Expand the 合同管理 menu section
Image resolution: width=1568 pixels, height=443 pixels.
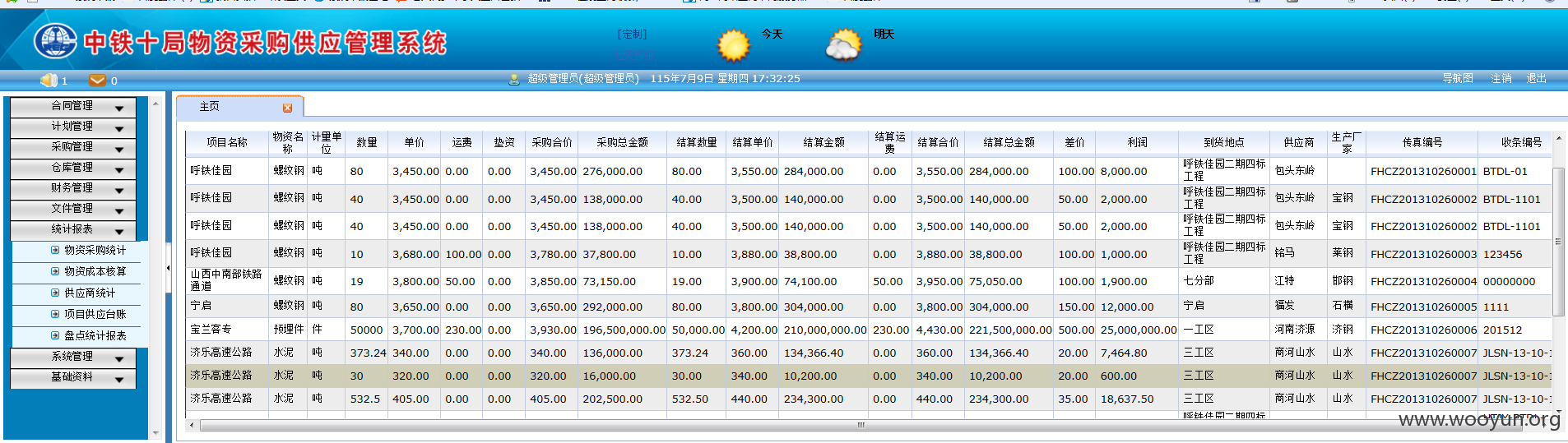click(x=72, y=106)
